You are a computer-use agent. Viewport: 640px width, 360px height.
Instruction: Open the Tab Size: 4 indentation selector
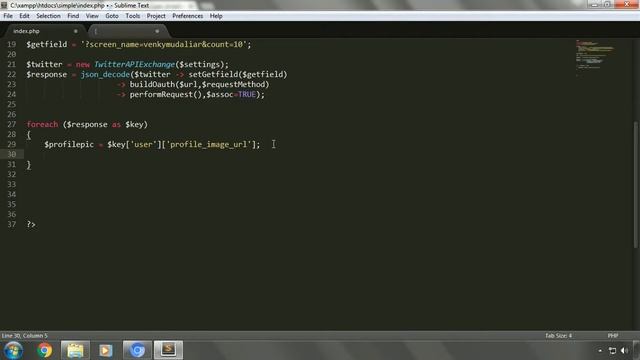tap(558, 336)
